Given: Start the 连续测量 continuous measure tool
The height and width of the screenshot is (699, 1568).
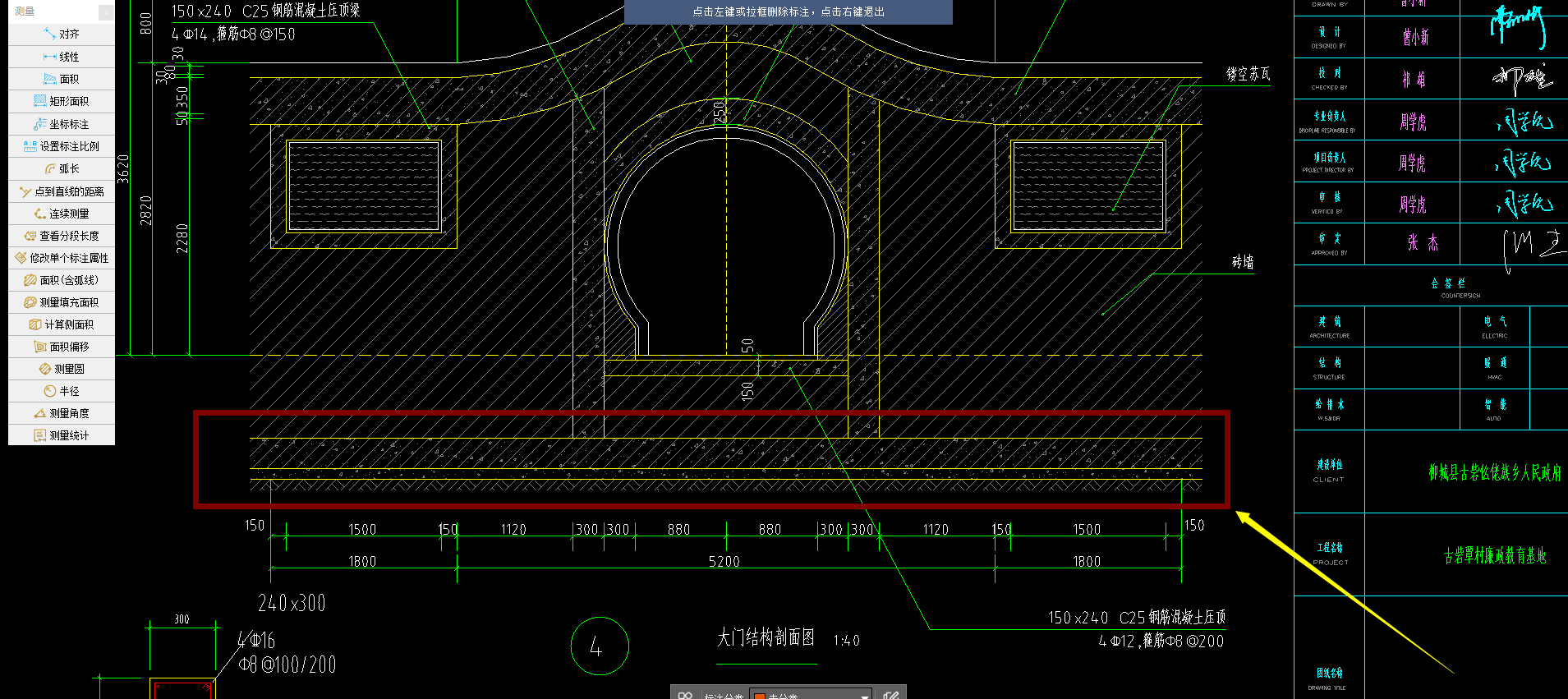Looking at the screenshot, I should click(x=62, y=214).
